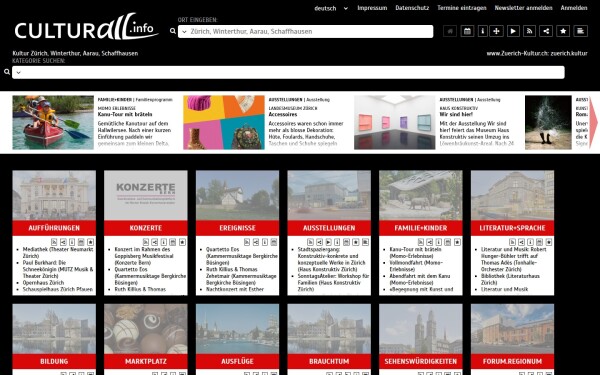Click list icon in Ausstellungen card
The width and height of the screenshot is (600, 375).
click(x=365, y=242)
